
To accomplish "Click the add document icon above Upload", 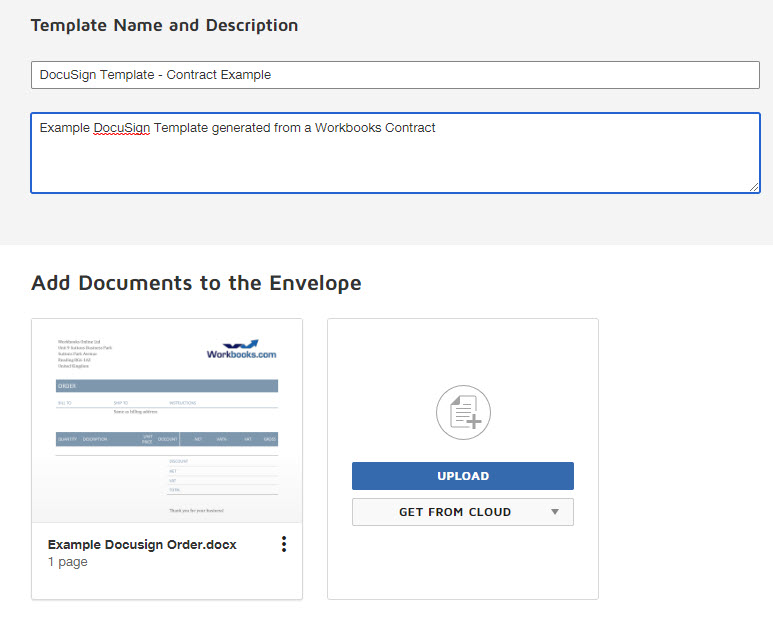I will pos(463,413).
